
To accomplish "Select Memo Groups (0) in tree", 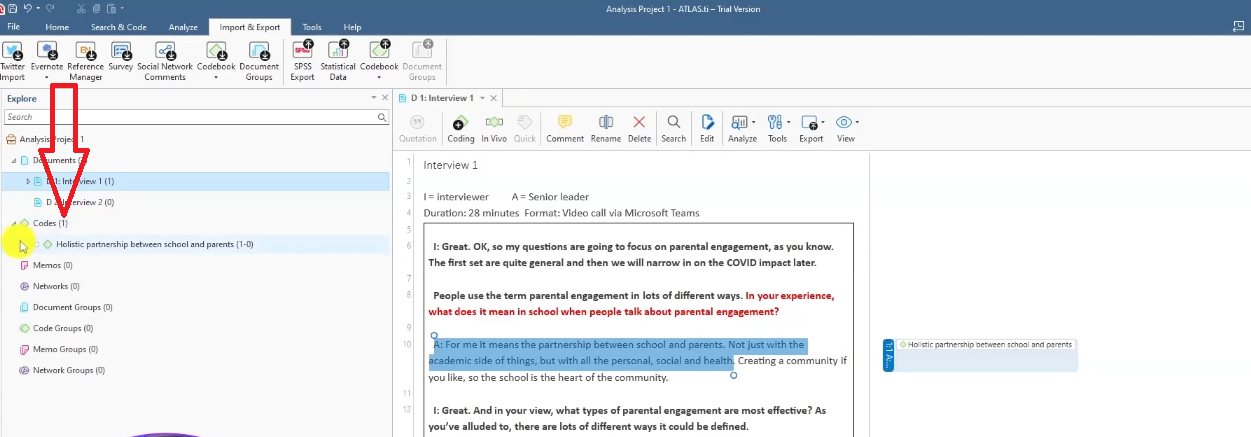I will coord(58,349).
